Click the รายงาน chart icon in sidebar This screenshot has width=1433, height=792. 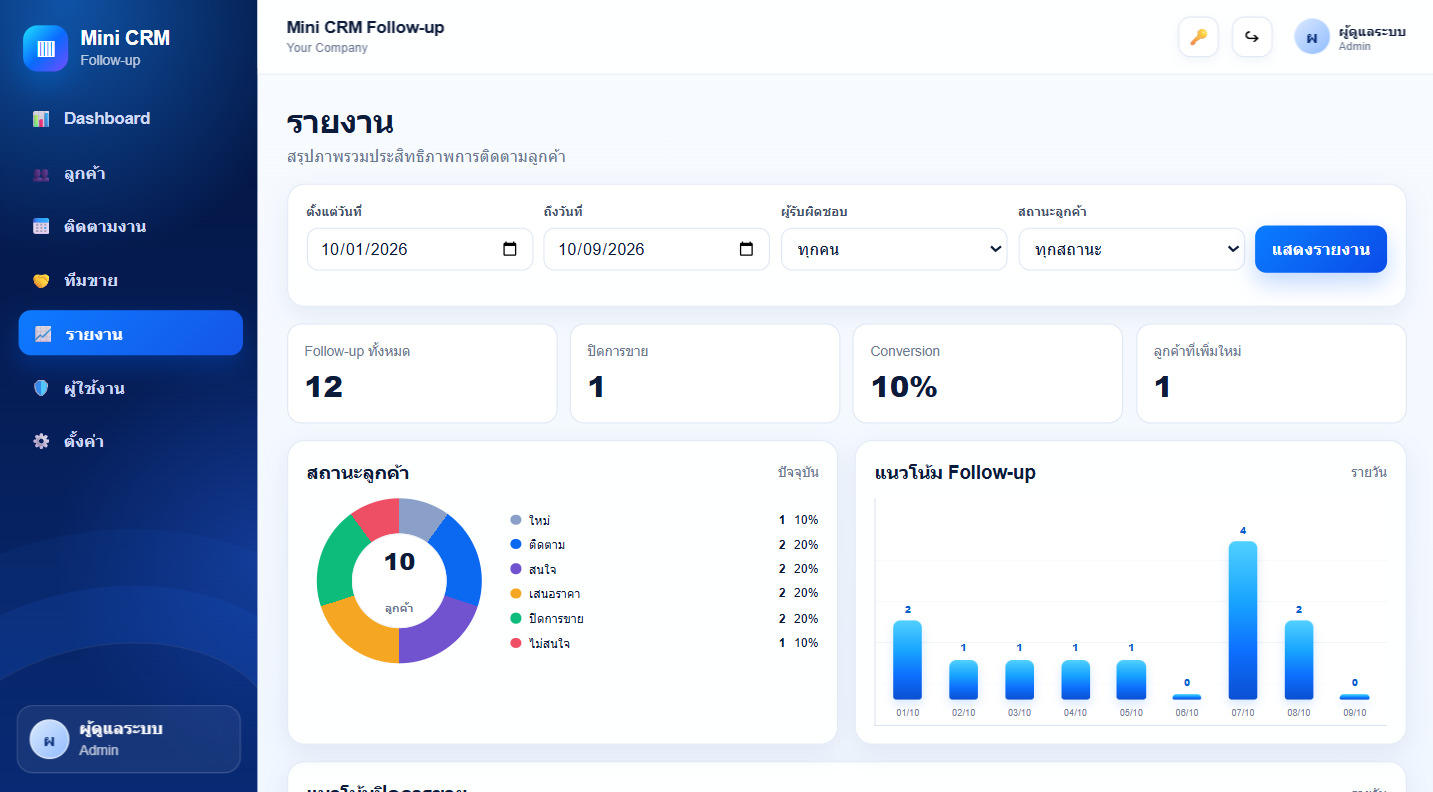[x=43, y=334]
